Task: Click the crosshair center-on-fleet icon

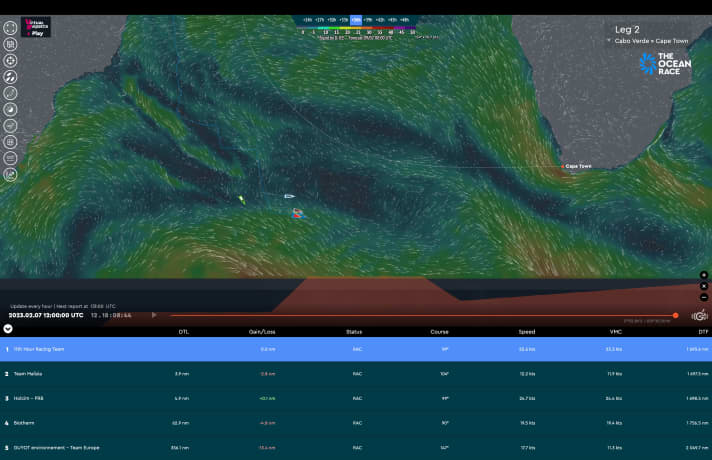Action: point(10,60)
